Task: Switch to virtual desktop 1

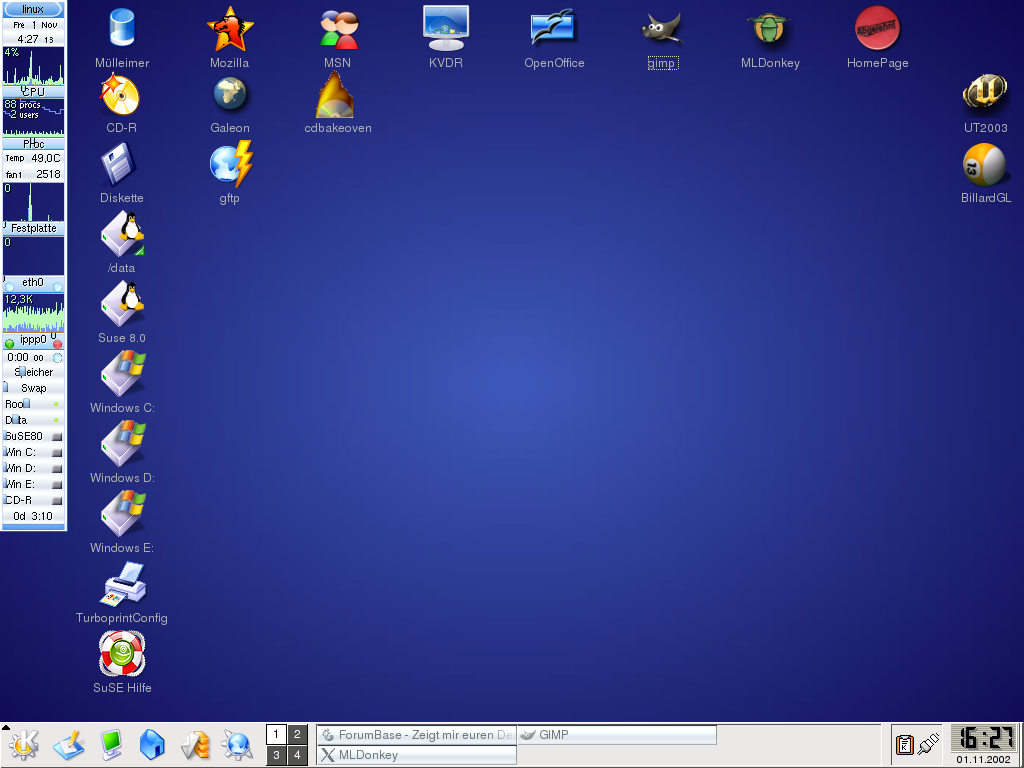Action: (276, 735)
